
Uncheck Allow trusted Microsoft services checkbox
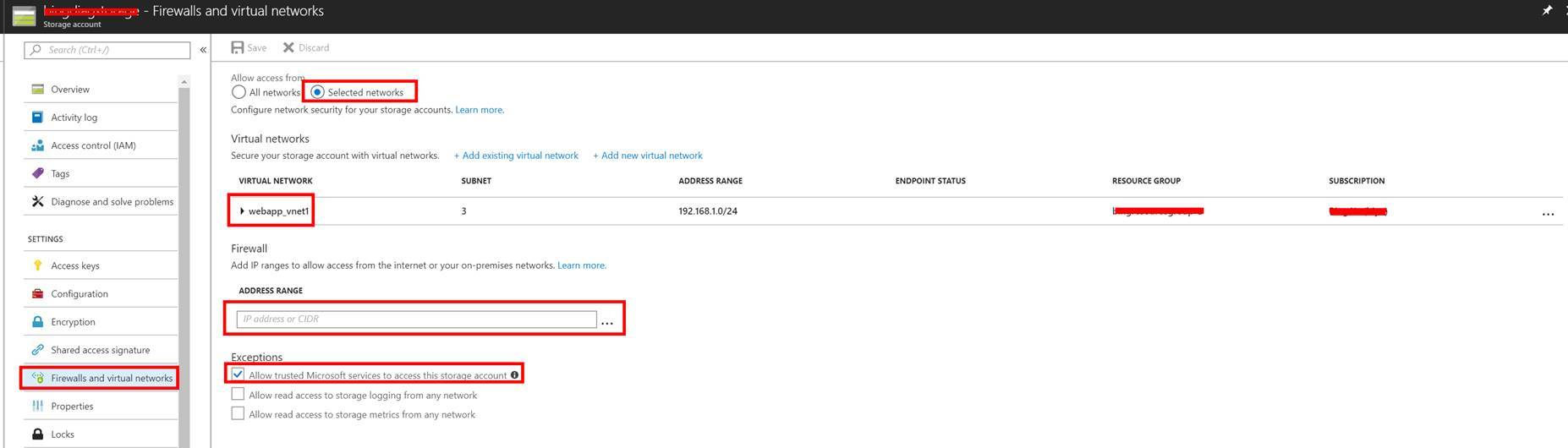(238, 374)
